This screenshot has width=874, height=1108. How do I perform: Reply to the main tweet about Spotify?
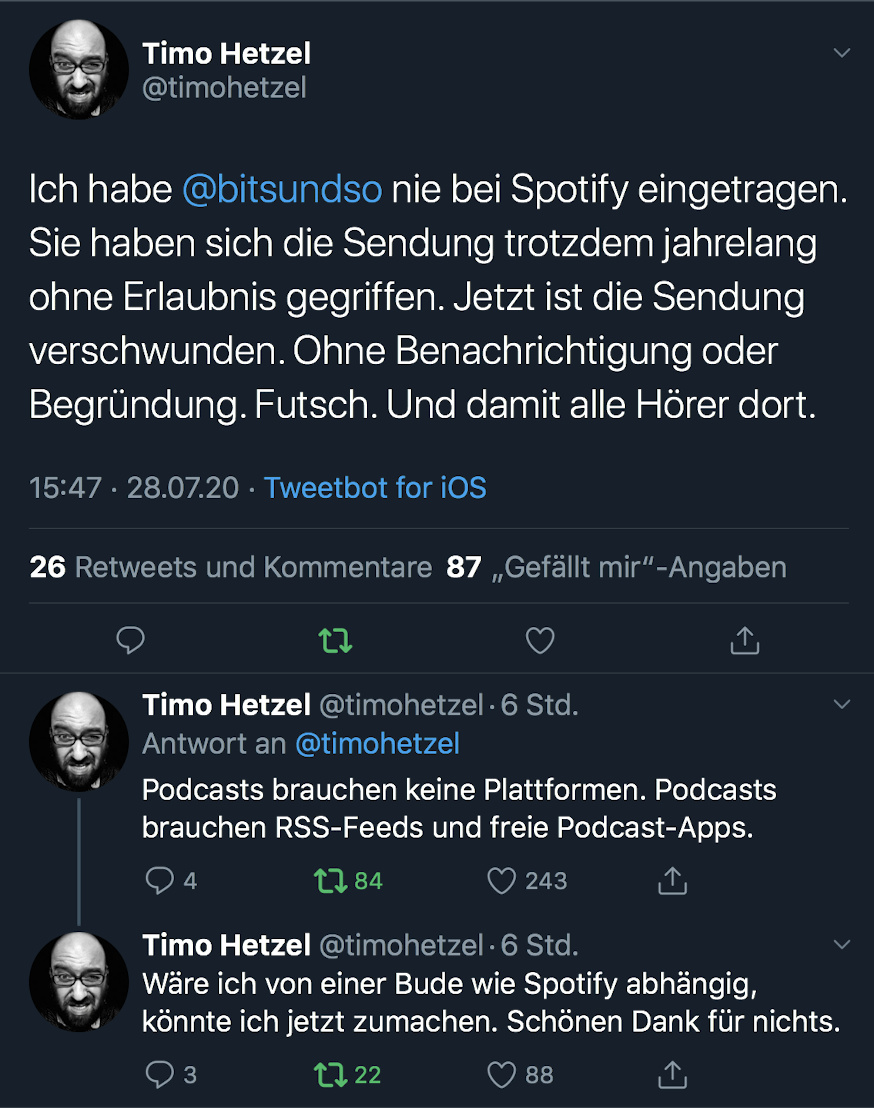coord(131,640)
